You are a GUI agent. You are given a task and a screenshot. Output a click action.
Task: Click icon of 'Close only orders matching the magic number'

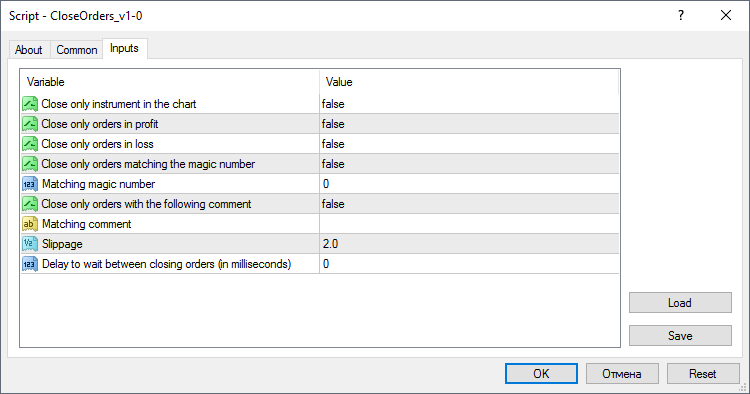[30, 164]
